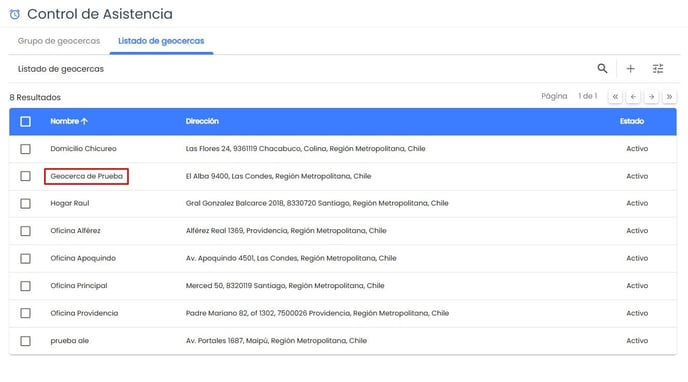Click the Hogar Raul name
This screenshot has width=688, height=382.
point(70,203)
